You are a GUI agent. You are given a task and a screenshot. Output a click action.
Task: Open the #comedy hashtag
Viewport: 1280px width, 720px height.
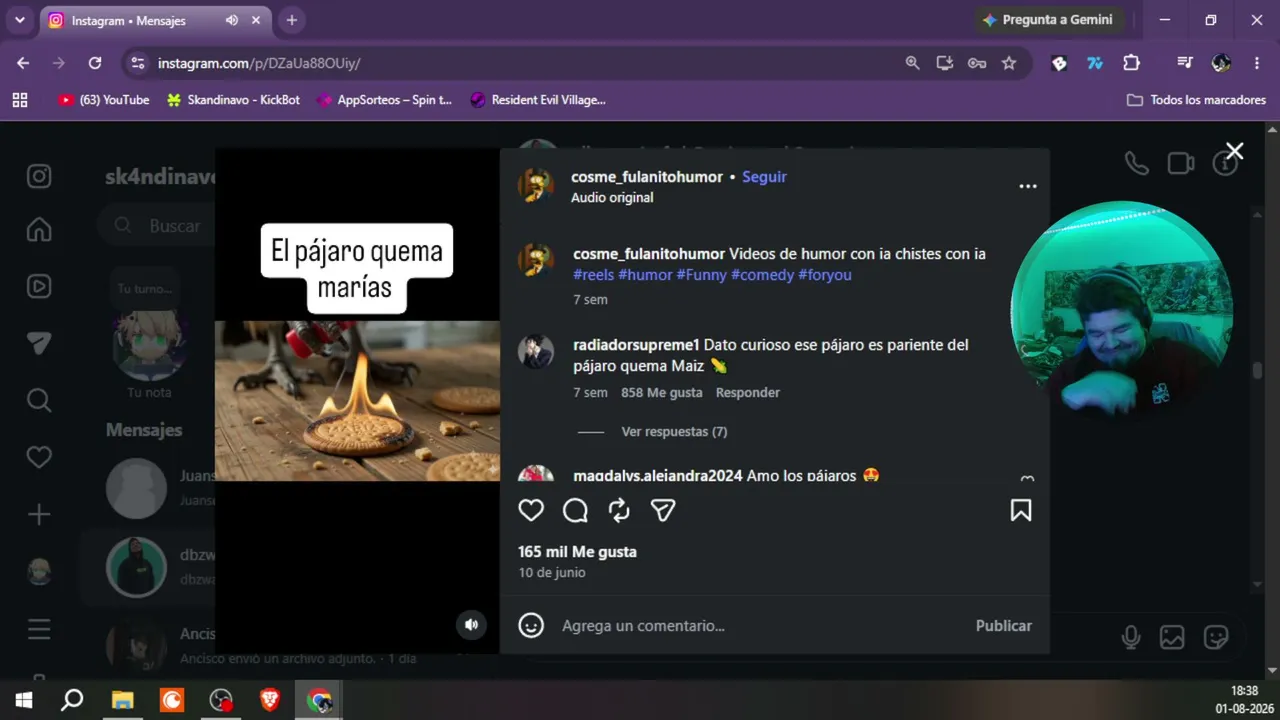[762, 275]
